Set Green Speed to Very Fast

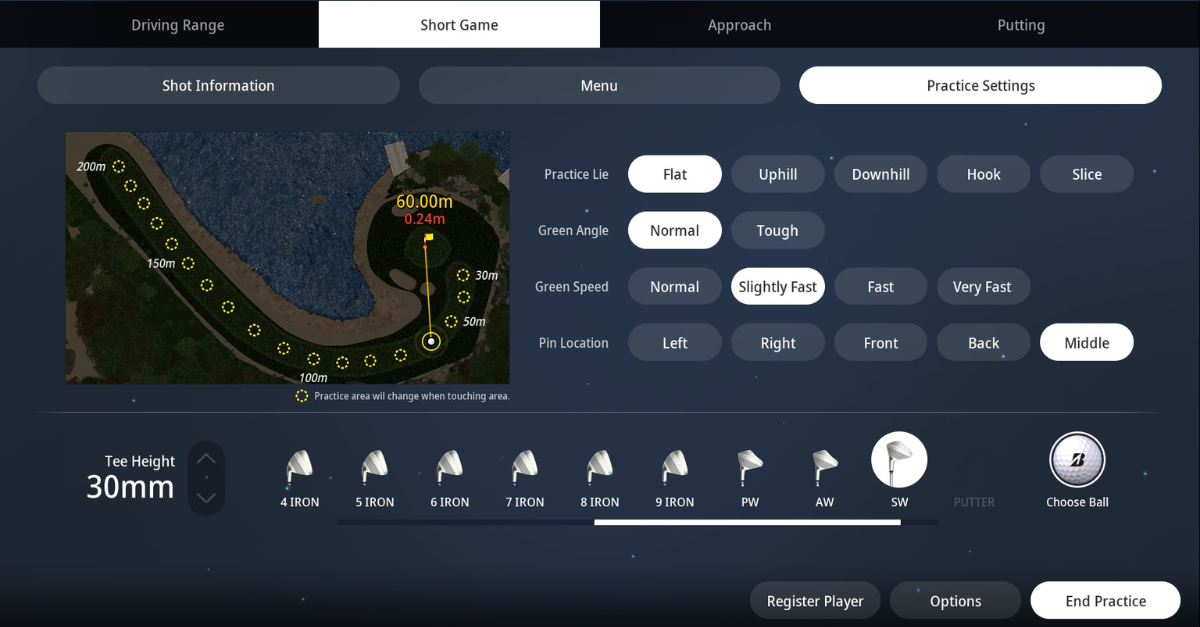[983, 286]
